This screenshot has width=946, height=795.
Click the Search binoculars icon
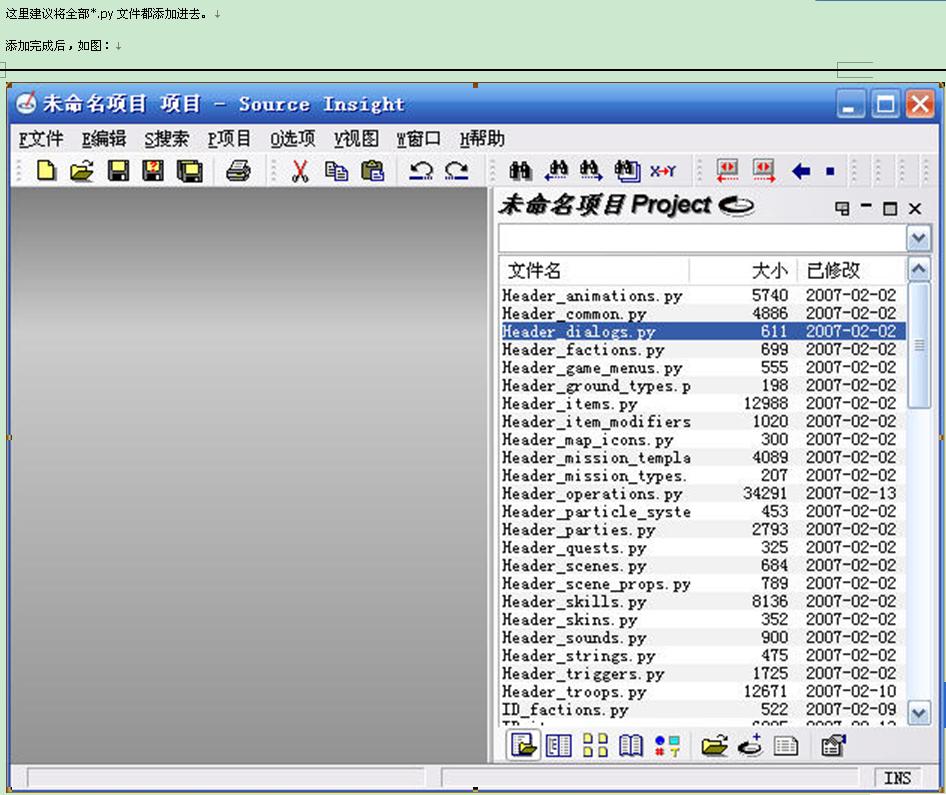coord(520,171)
